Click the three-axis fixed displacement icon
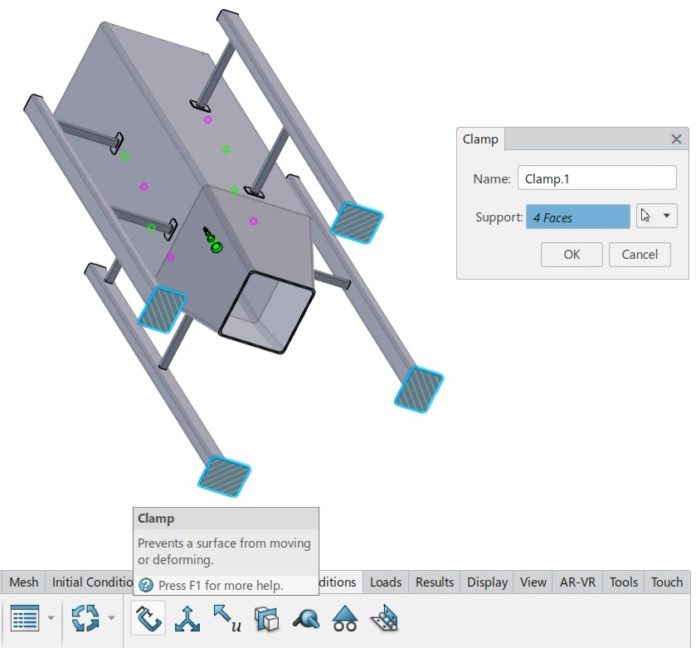 pyautogui.click(x=187, y=619)
